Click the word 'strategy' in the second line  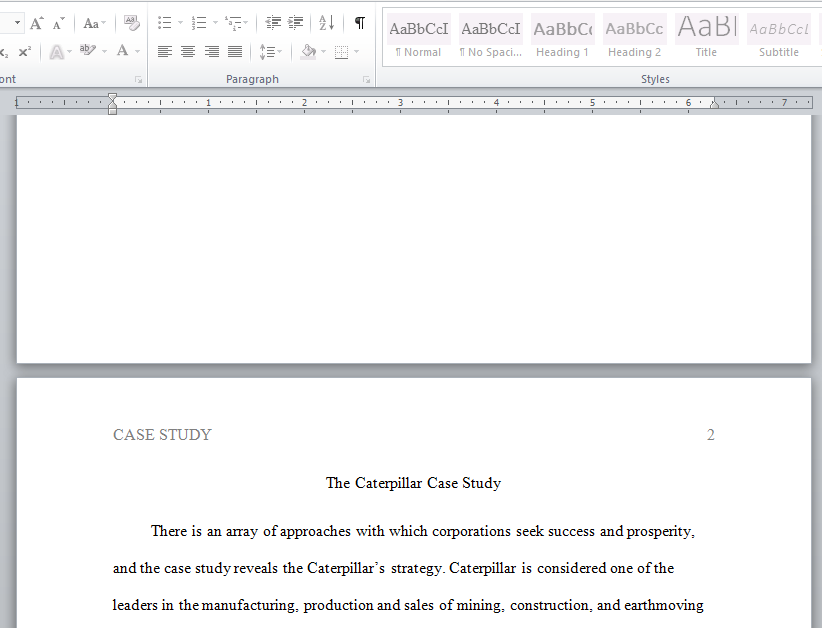[418, 568]
